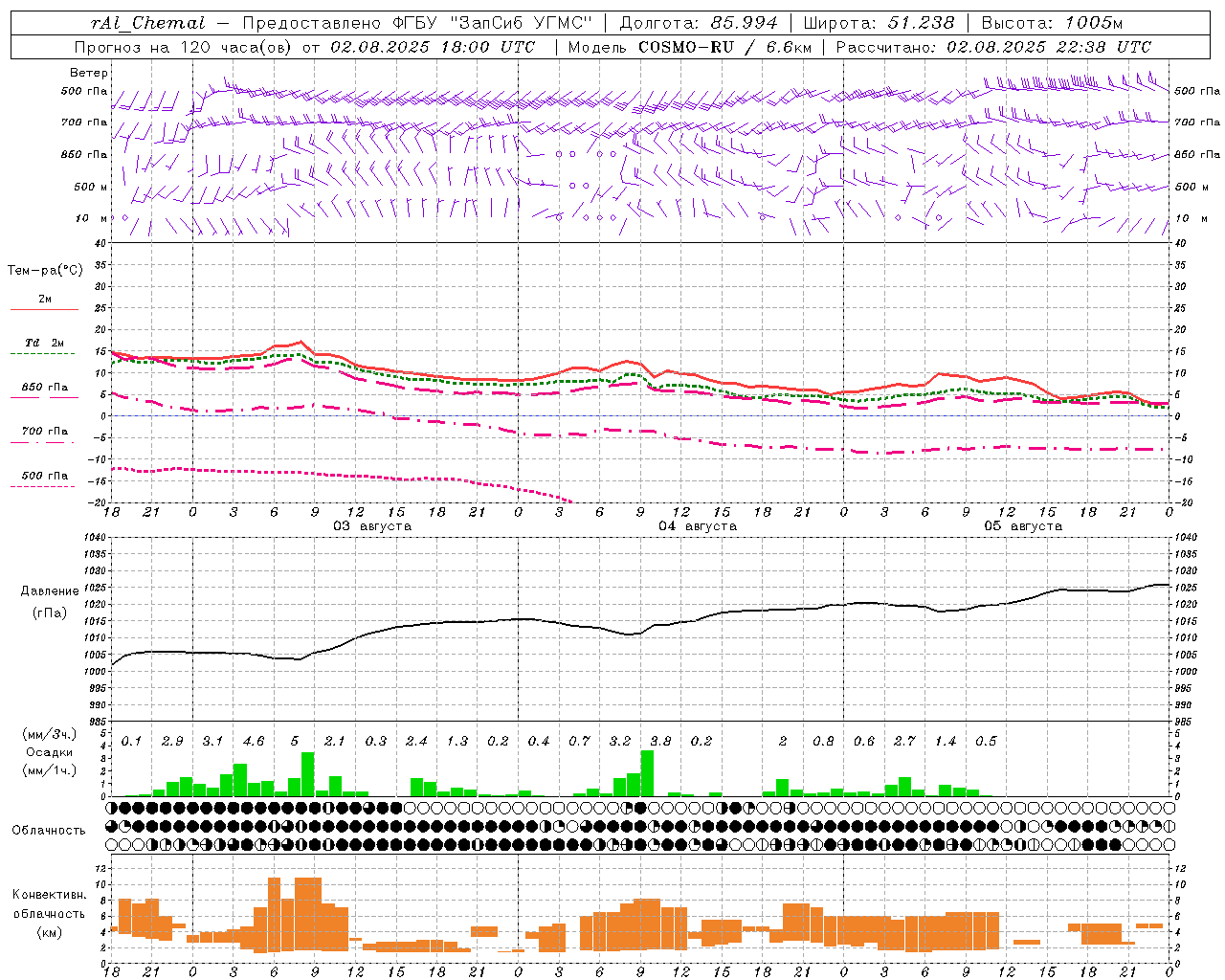The image size is (1225, 980).
Task: Click the green dashed Td 2м legend line
Action: coord(42,353)
